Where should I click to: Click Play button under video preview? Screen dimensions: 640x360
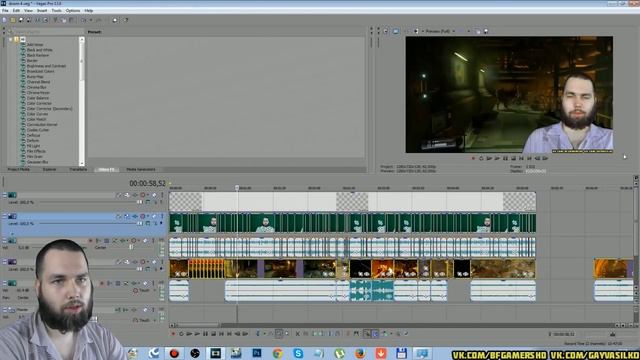pos(497,158)
